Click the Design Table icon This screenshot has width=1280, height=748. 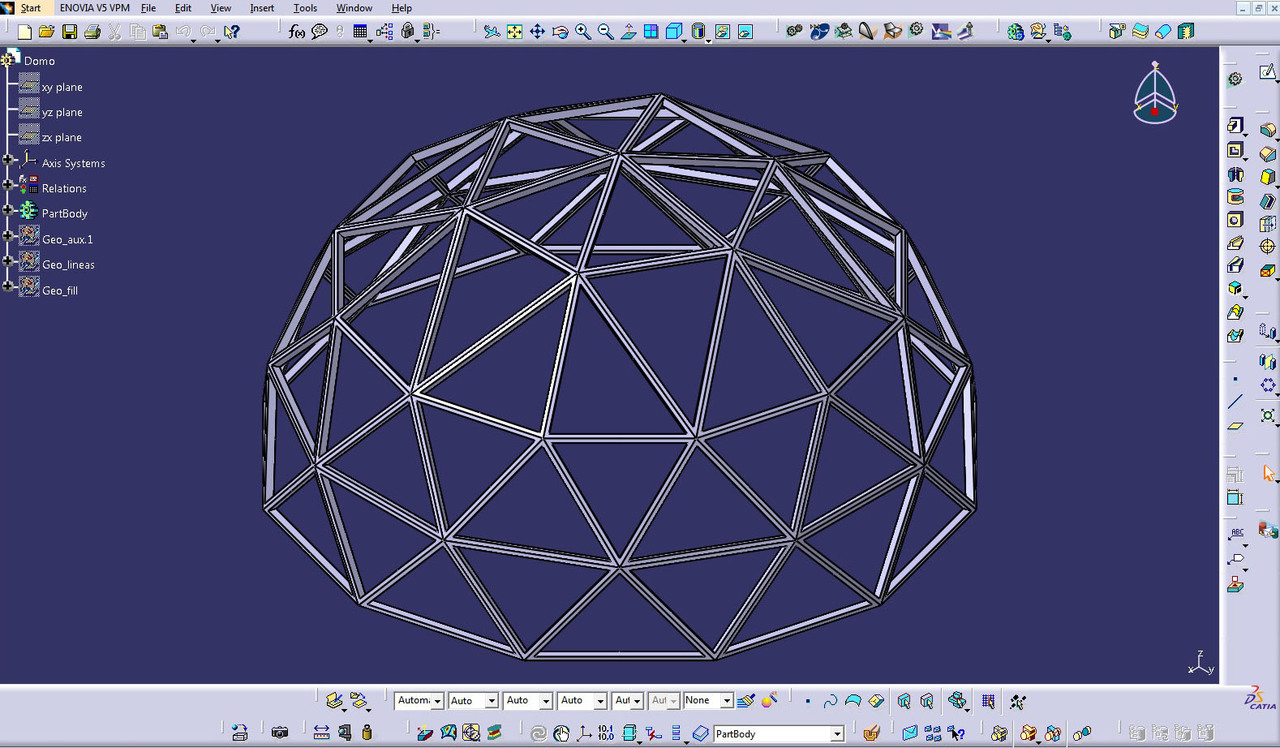click(x=361, y=32)
